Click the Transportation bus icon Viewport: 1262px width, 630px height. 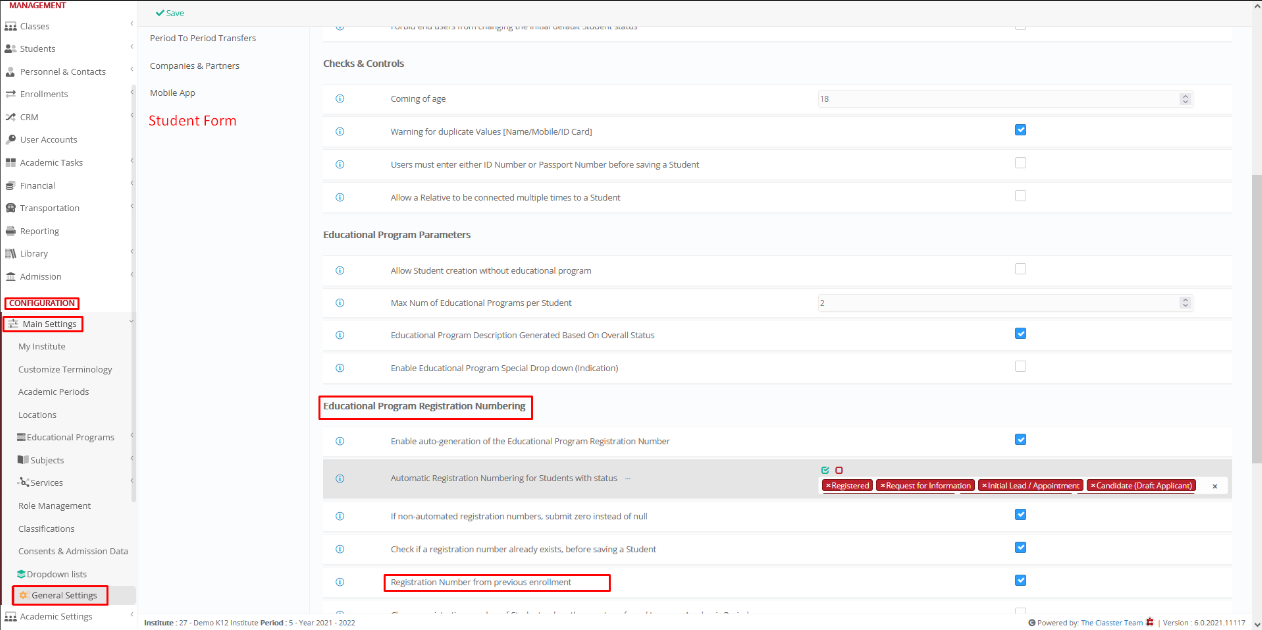pos(11,208)
